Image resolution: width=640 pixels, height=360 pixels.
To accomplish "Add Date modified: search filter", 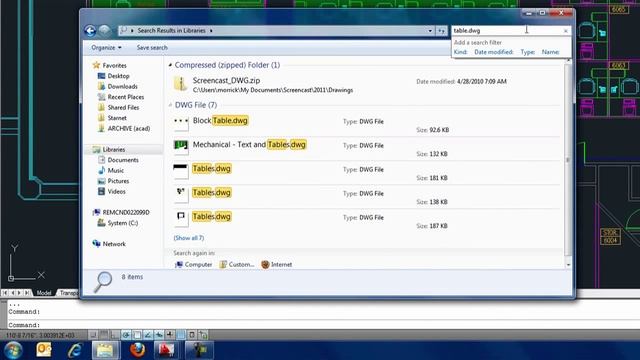I will pyautogui.click(x=493, y=52).
